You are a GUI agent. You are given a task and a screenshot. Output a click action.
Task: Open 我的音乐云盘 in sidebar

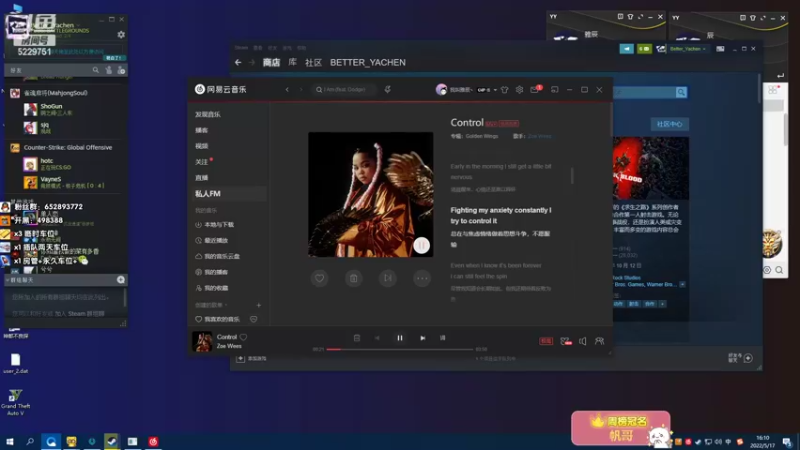[221, 256]
